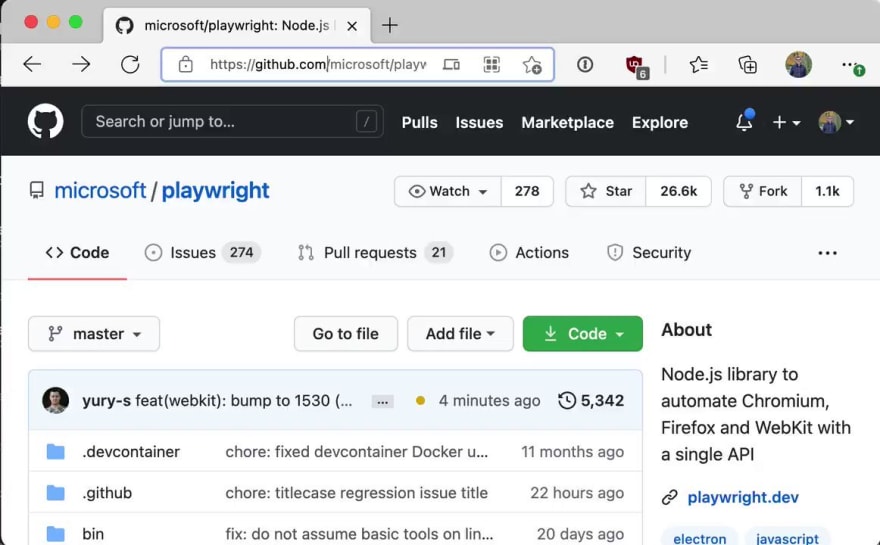Click the lock icon in the address bar
The width and height of the screenshot is (880, 545).
185,65
